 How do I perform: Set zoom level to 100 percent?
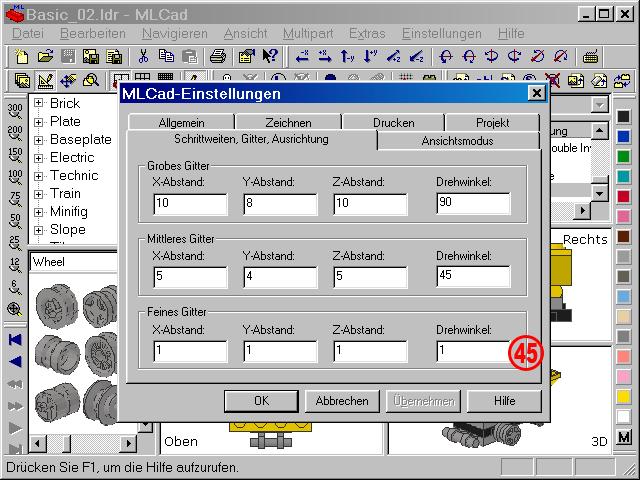click(x=15, y=177)
